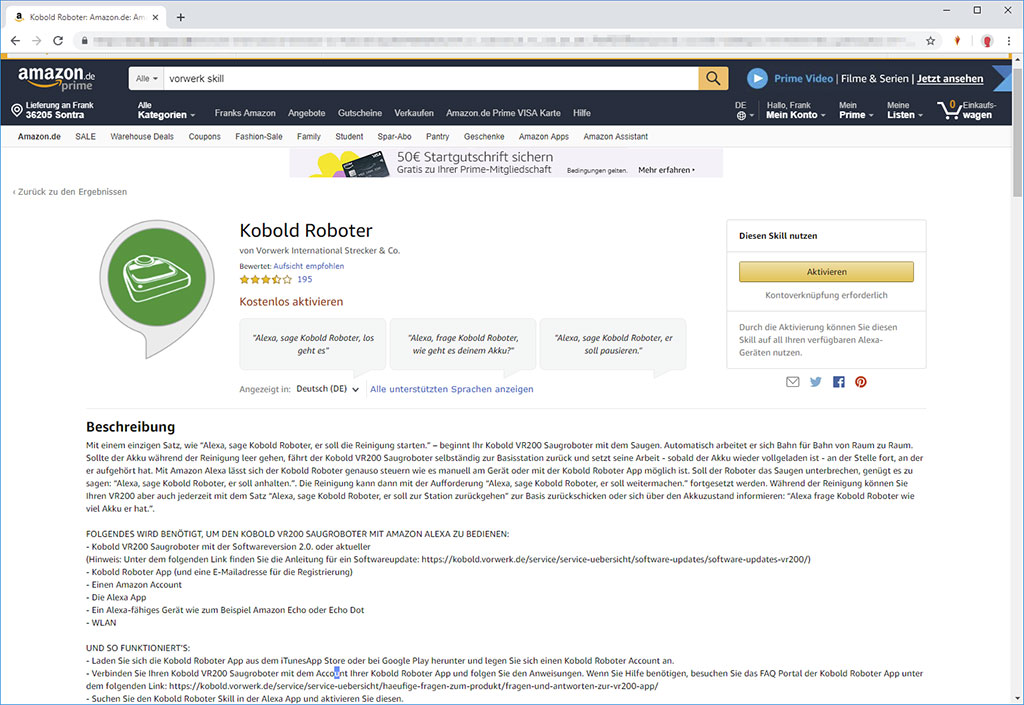Open Gutscheine nav item
This screenshot has height=705, width=1024.
click(x=360, y=113)
